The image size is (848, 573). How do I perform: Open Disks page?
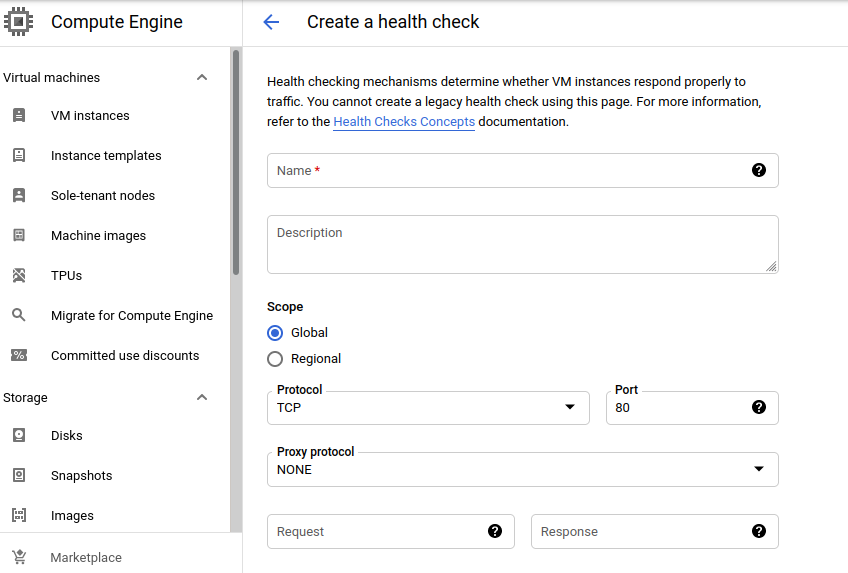point(67,436)
